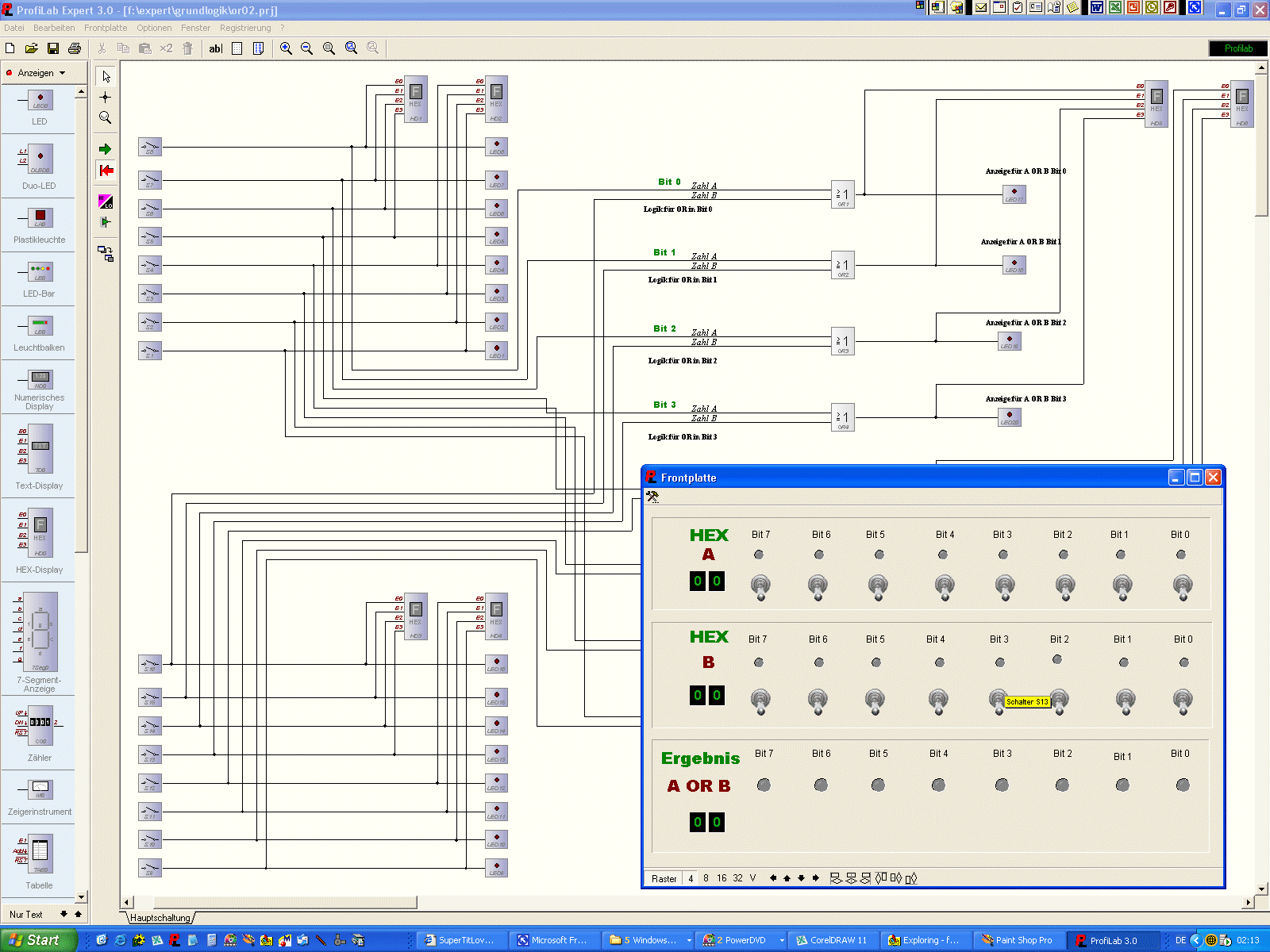Click the zoom in magnifier

point(286,48)
